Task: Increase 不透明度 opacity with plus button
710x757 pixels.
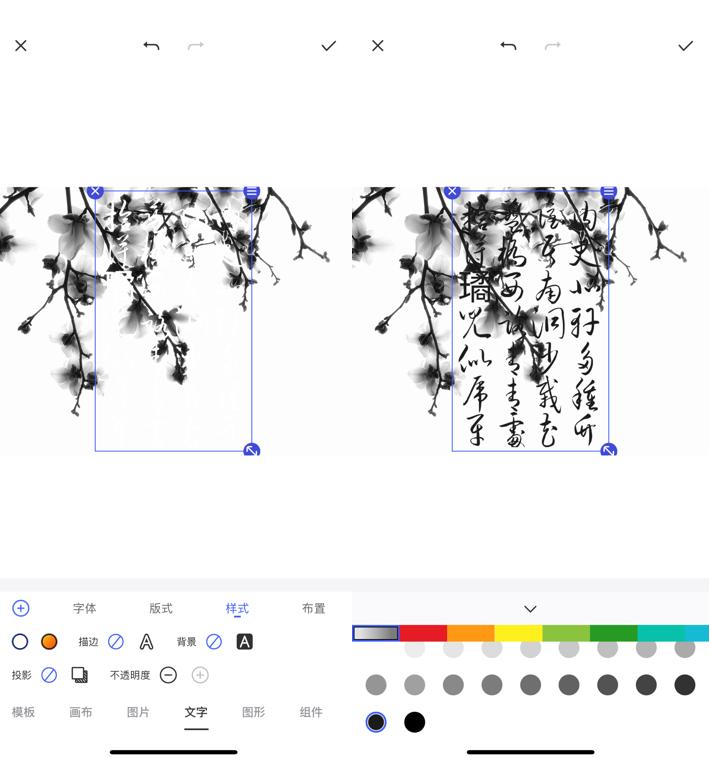Action: point(200,675)
